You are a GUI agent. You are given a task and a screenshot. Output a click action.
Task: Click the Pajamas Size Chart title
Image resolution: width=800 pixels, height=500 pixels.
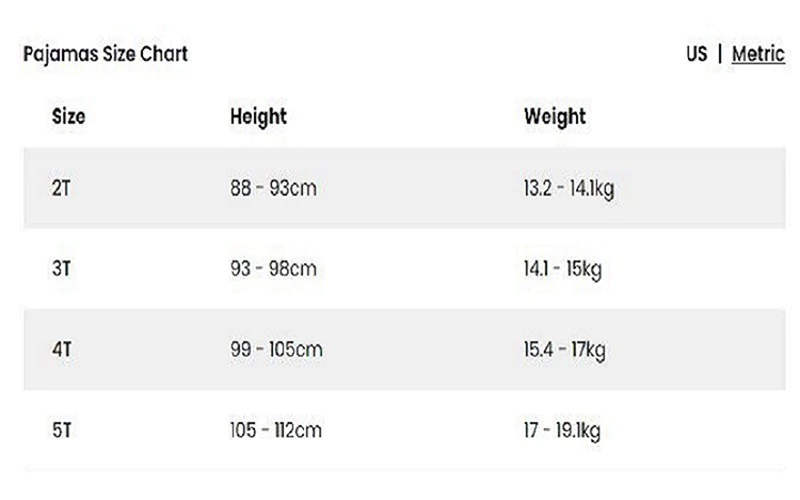click(x=105, y=54)
